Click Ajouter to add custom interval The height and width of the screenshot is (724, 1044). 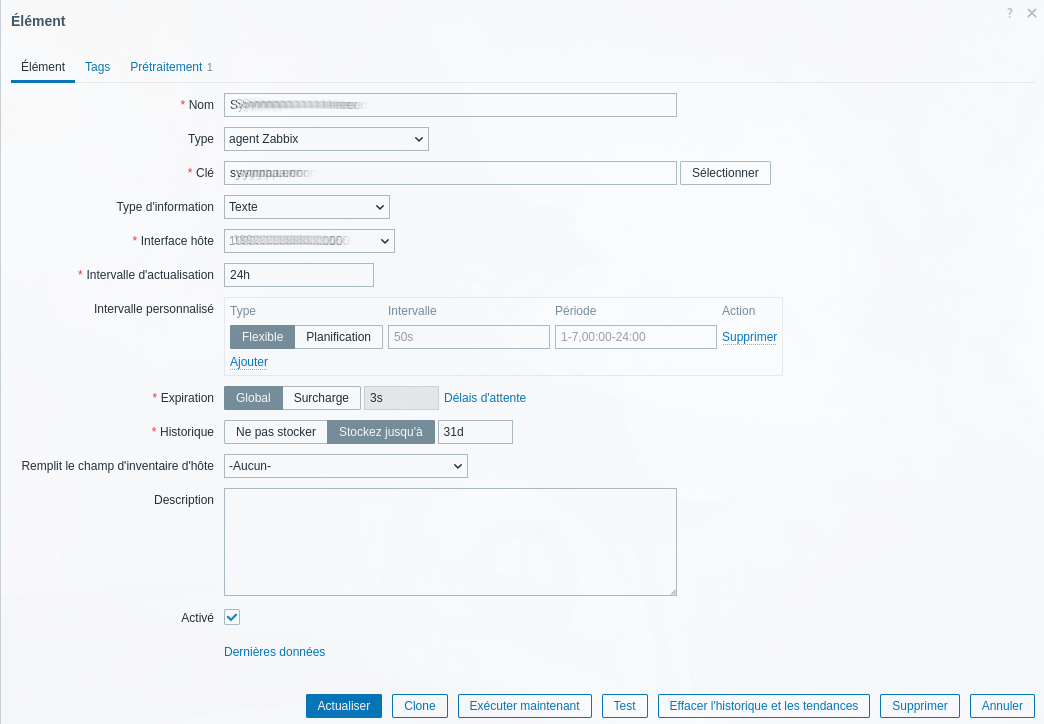click(249, 362)
